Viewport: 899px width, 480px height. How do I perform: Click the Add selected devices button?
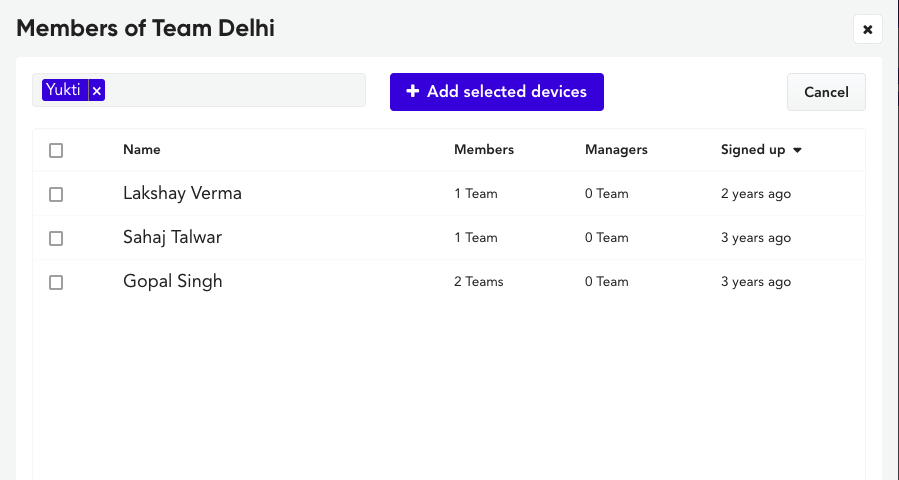[x=497, y=92]
